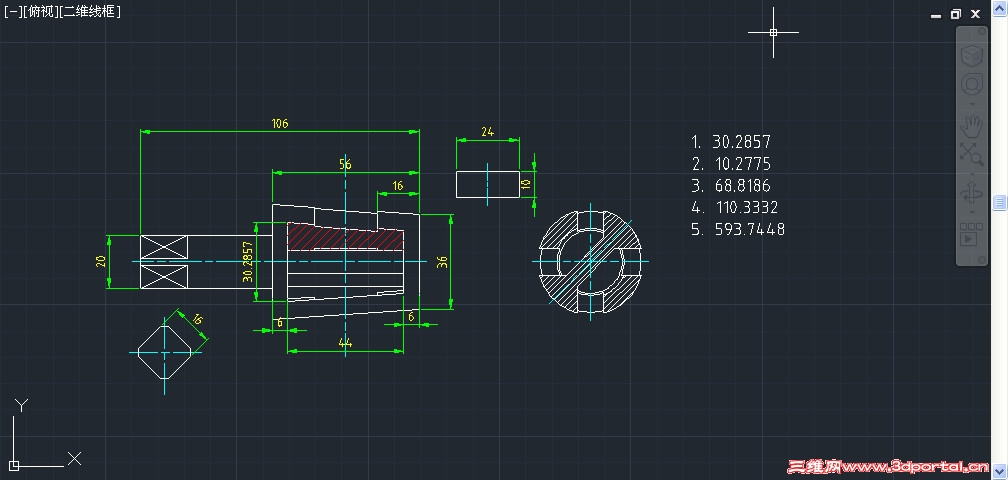Image resolution: width=1008 pixels, height=480 pixels.
Task: Activate the SteeringWheels navigation tool
Action: tap(971, 84)
